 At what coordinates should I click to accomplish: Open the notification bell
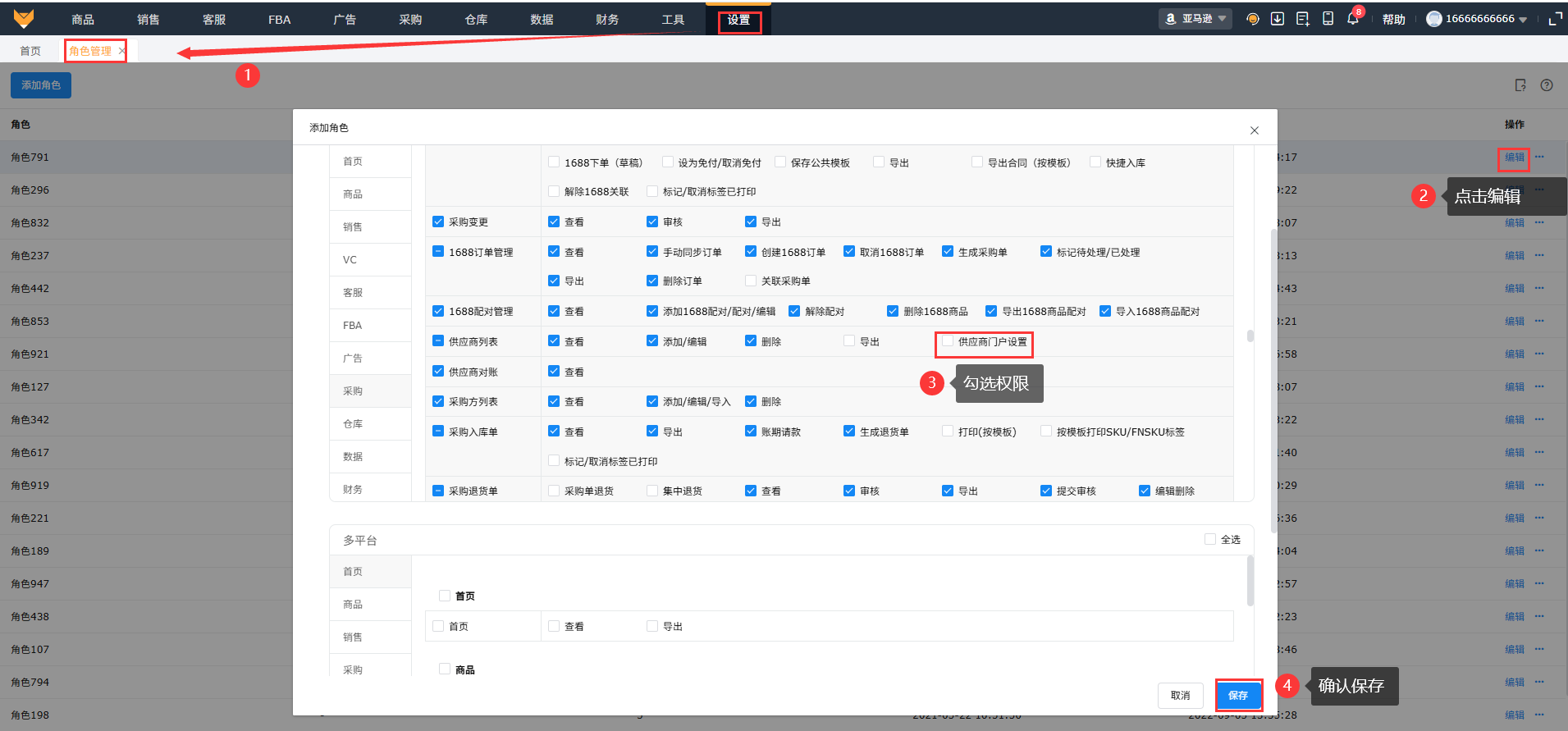1352,19
